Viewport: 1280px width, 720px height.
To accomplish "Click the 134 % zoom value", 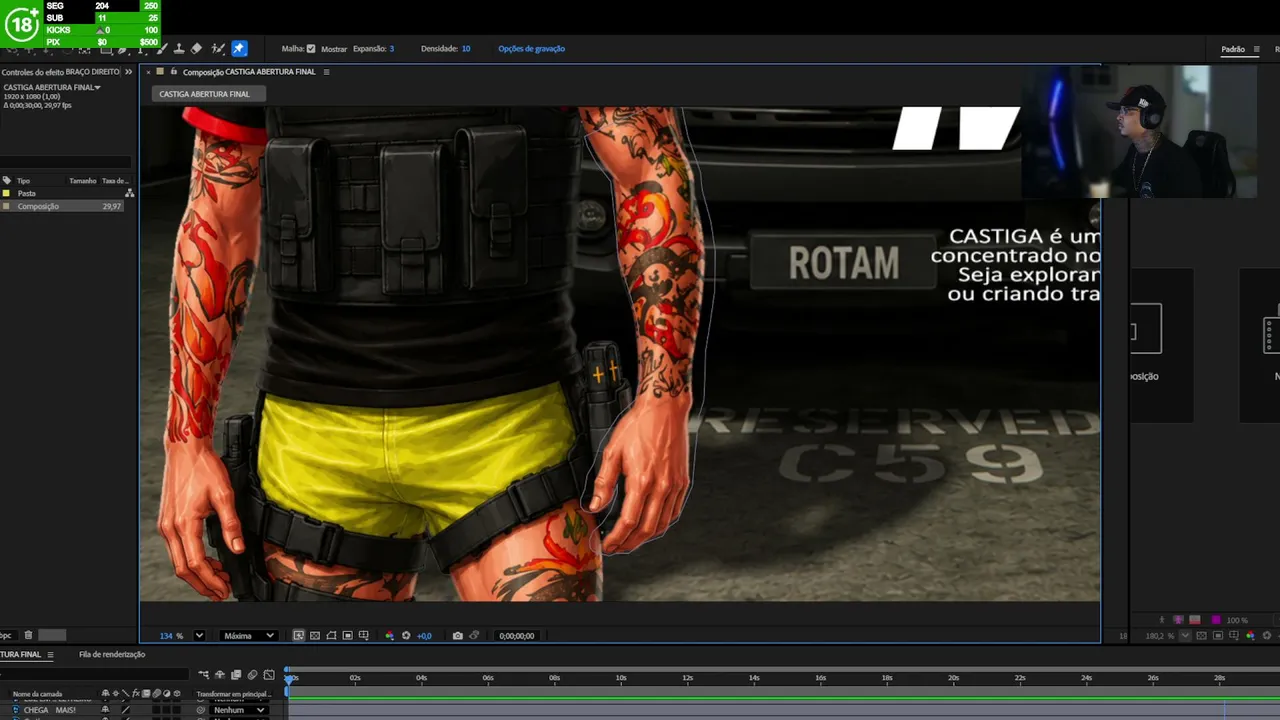I will click(171, 636).
